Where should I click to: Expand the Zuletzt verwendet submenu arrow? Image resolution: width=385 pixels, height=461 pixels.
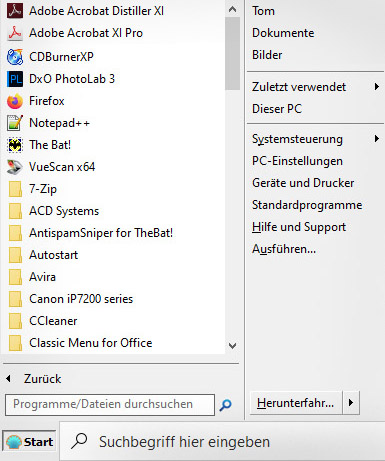(377, 87)
